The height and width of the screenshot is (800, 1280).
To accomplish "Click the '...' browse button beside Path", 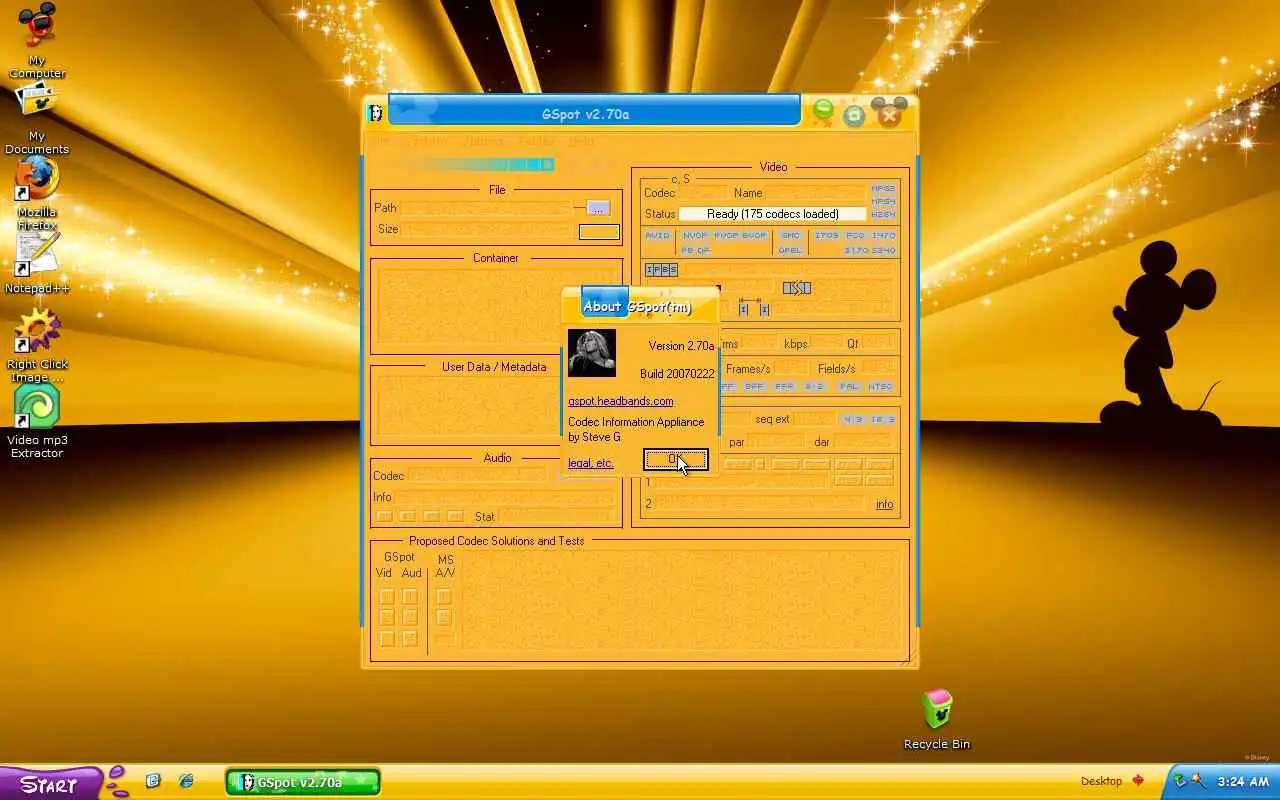I will 598,208.
